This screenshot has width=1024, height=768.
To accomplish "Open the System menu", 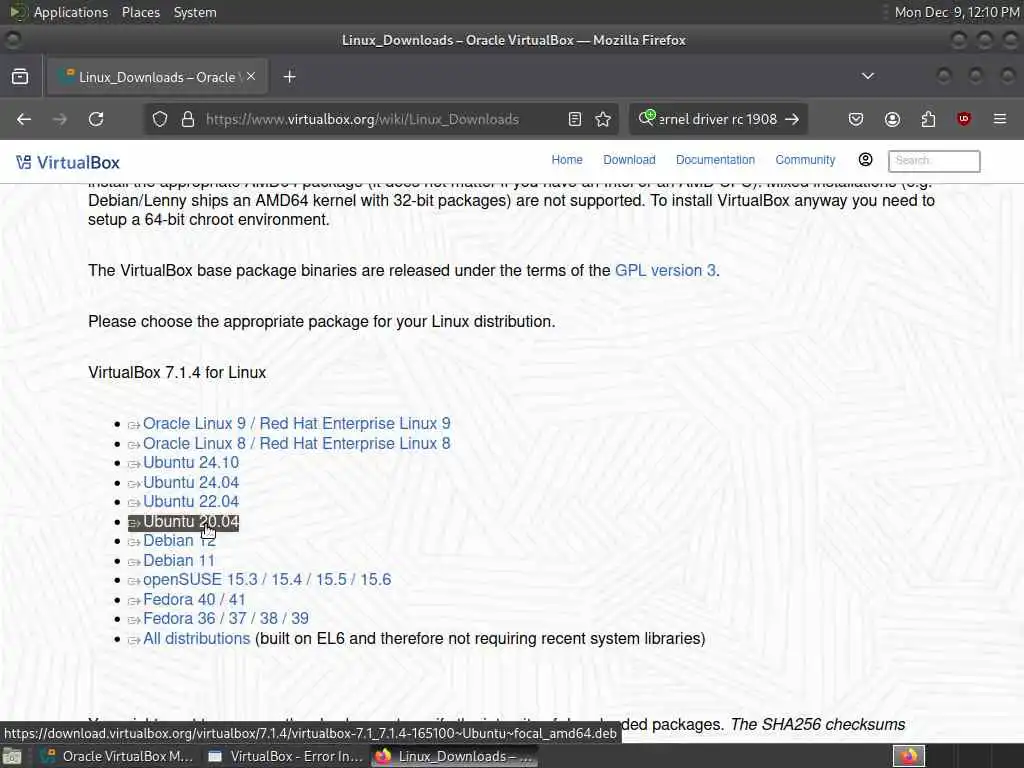I will coord(195,12).
